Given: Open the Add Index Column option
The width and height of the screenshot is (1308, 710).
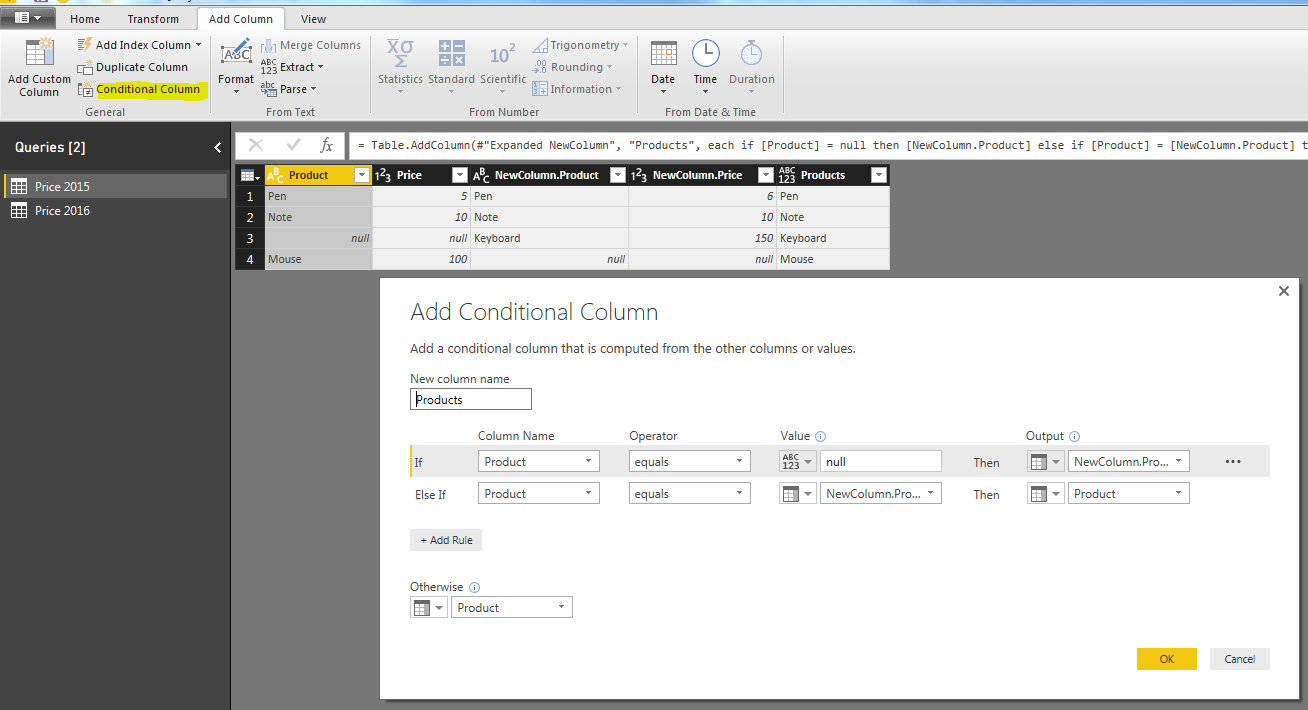Looking at the screenshot, I should point(141,45).
